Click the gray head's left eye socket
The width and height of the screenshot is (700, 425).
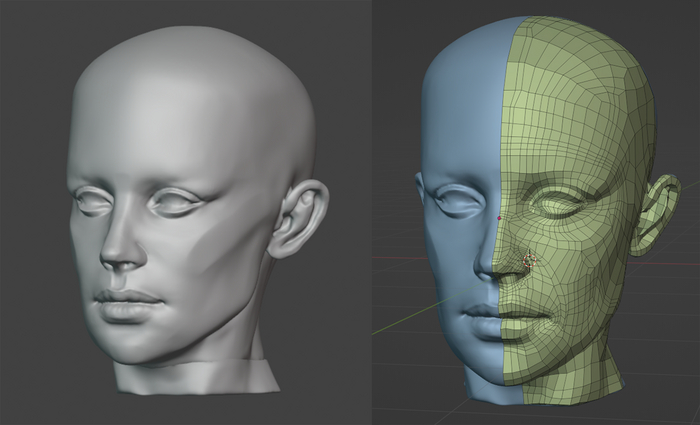click(x=97, y=203)
